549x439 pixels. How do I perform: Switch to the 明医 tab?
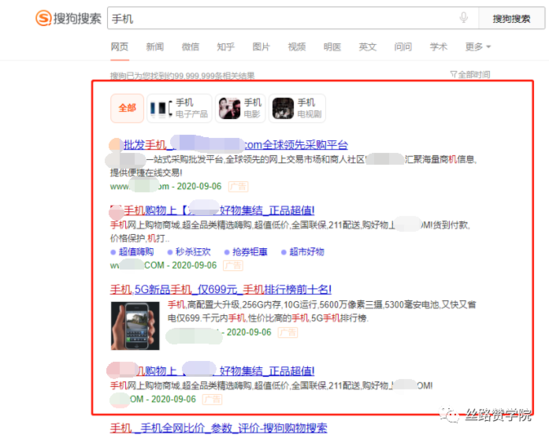[332, 47]
